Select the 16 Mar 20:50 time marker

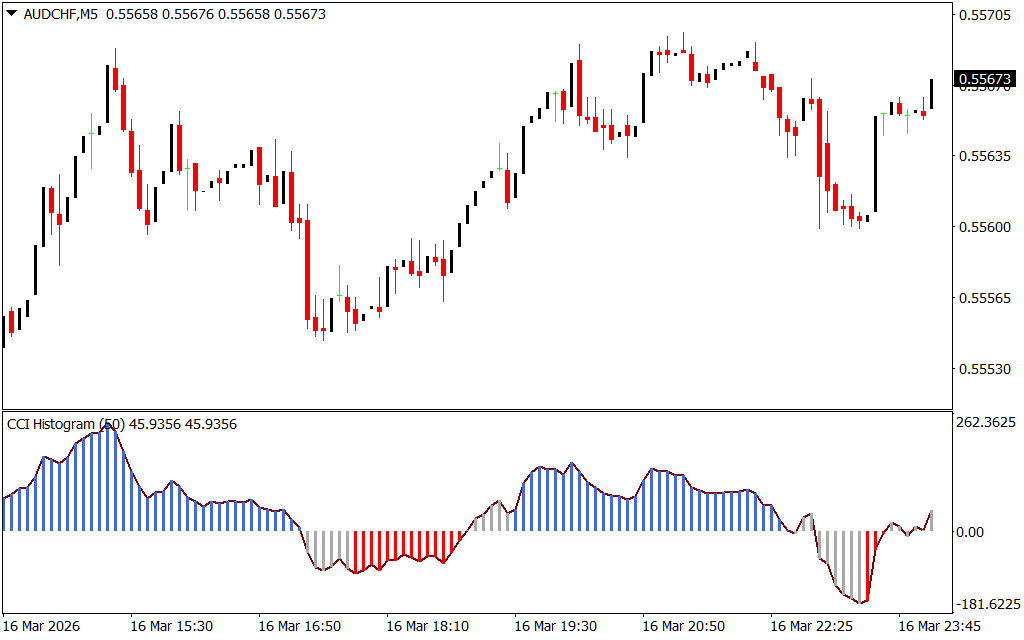click(x=684, y=626)
